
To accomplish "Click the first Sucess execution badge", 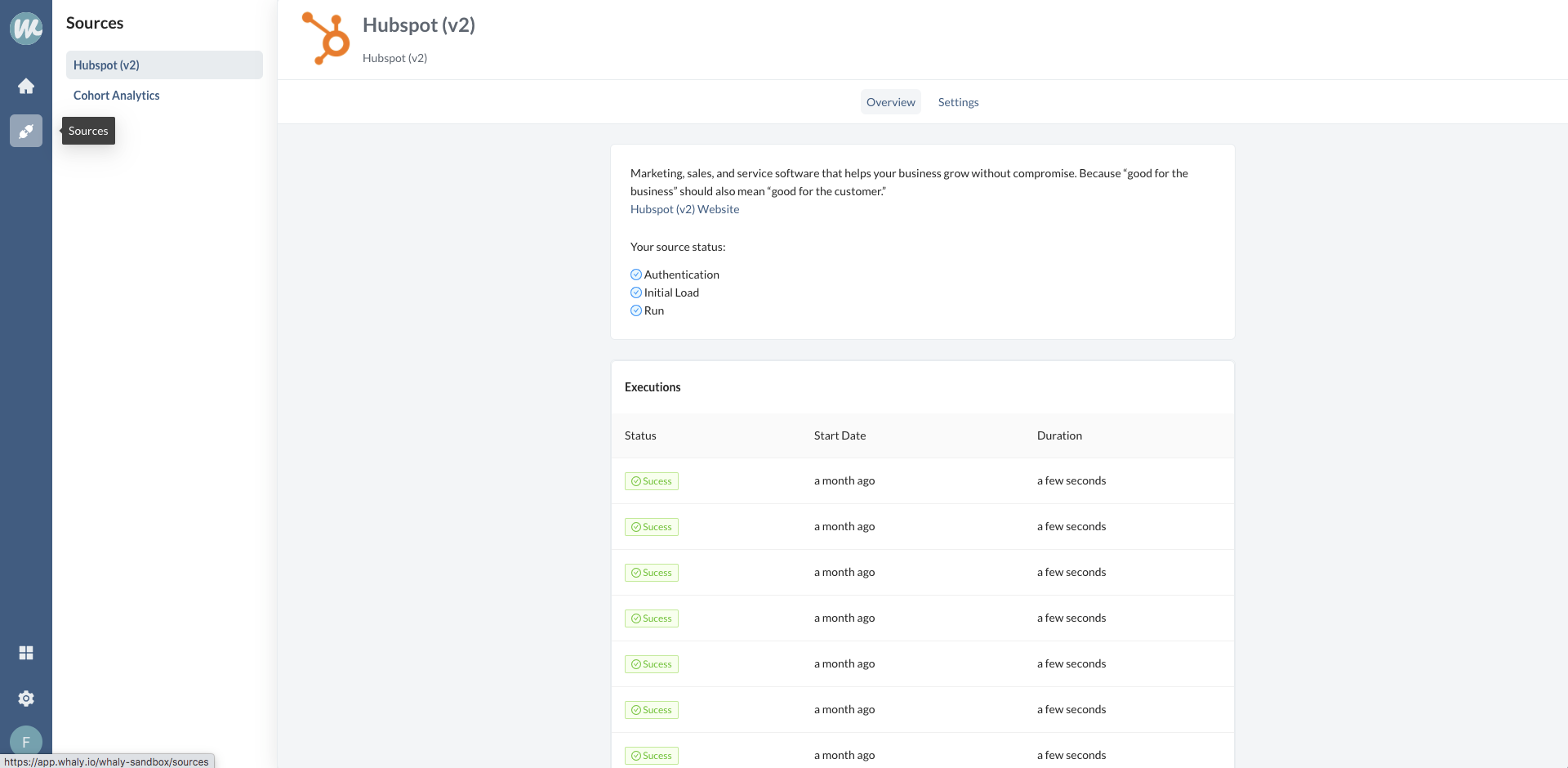I will (x=652, y=481).
